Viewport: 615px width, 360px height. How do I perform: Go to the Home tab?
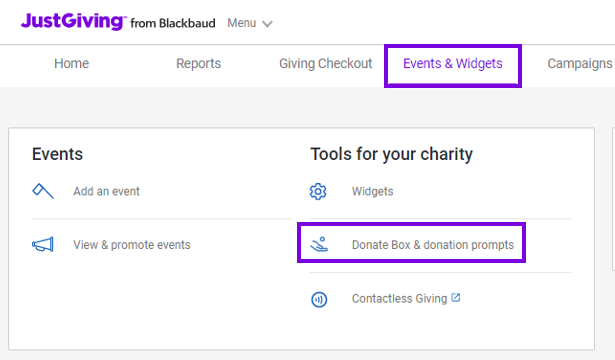tap(71, 64)
